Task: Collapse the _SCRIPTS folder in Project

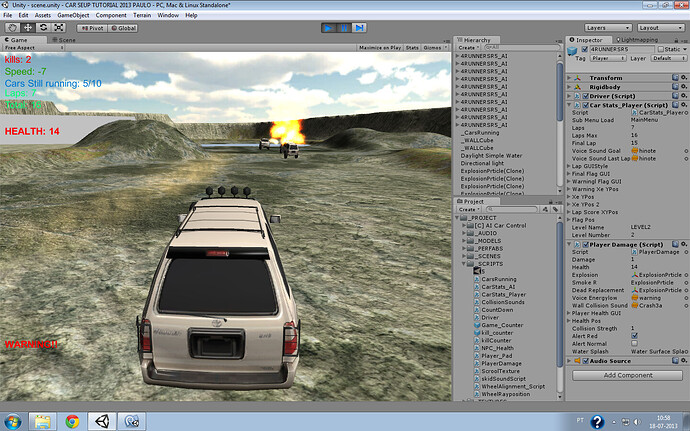Action: (464, 264)
